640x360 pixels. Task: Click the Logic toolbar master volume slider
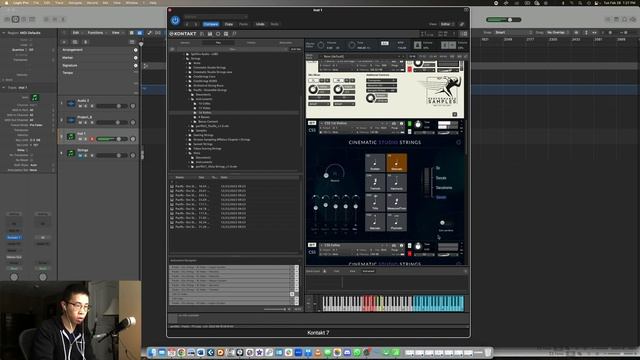click(x=503, y=20)
